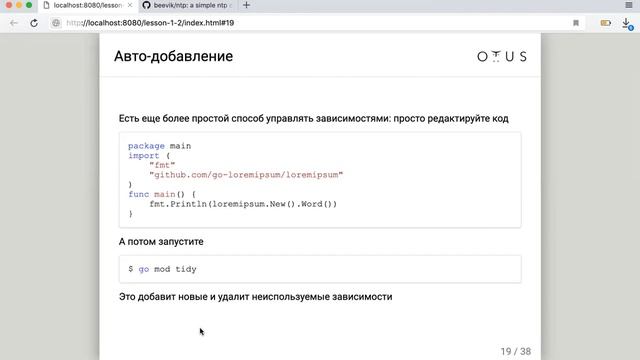Click the macOS green maximize window button
Screen dimensions: 640x360
29,5
